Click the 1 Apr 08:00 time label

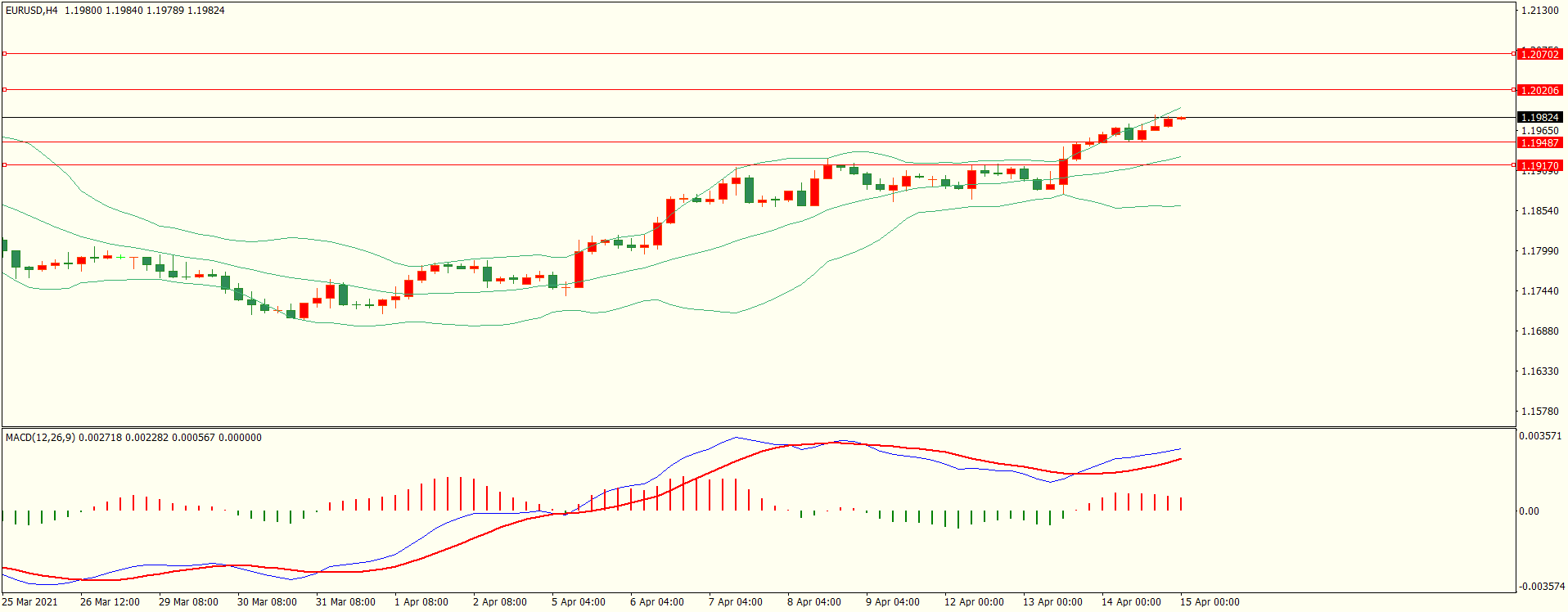point(421,602)
